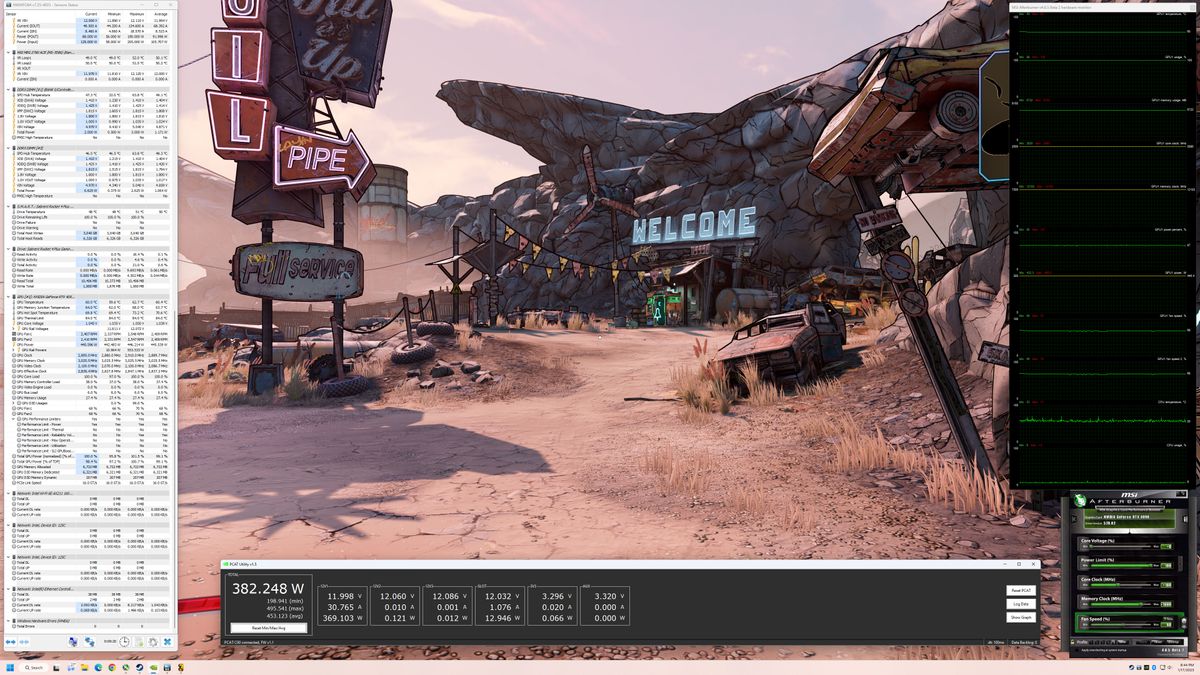Image resolution: width=1200 pixels, height=675 pixels.
Task: Open Task View from taskbar
Action: 56,668
